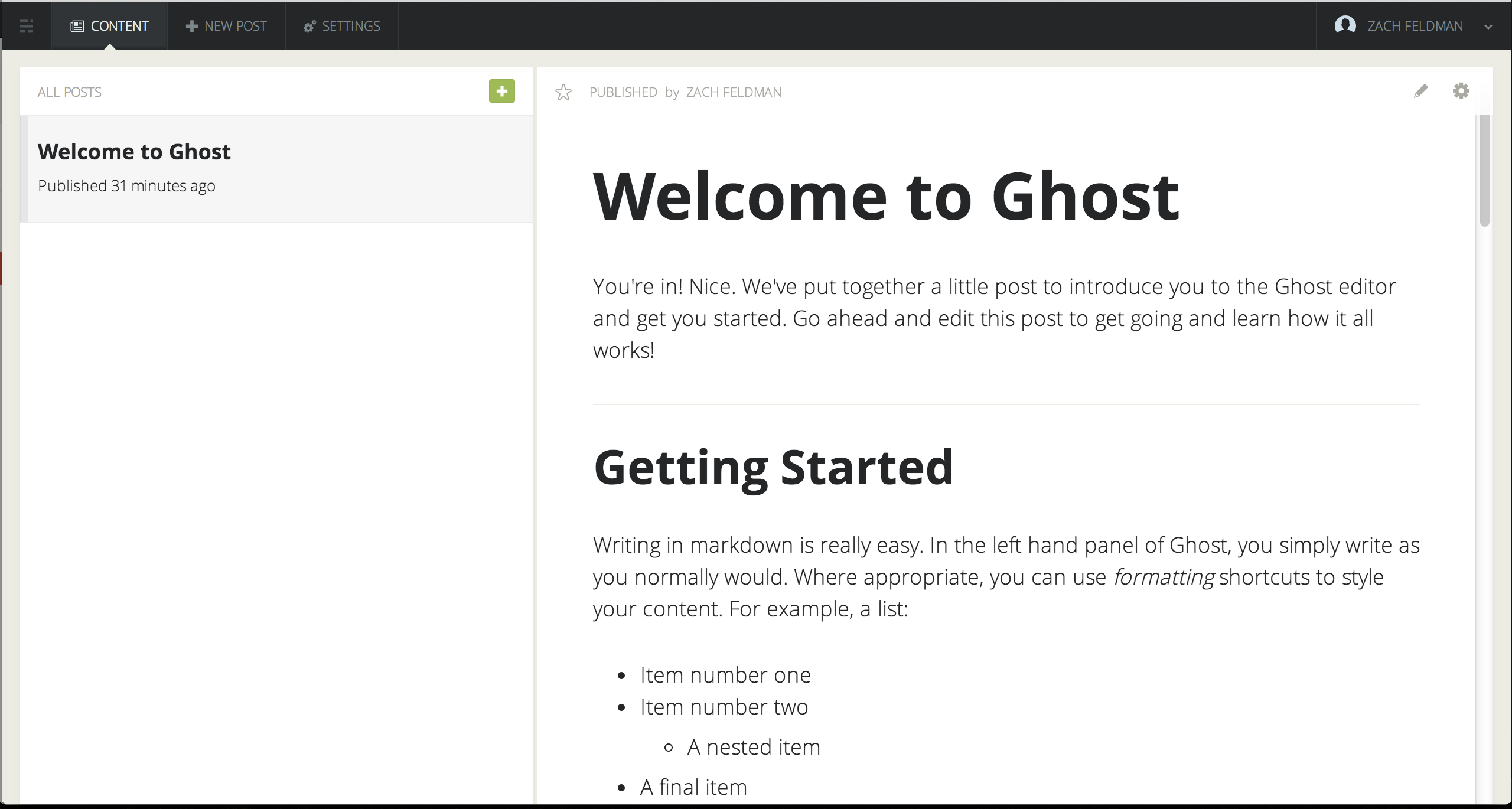Edit the post using the pencil icon
Viewport: 1512px width, 809px height.
1420,91
